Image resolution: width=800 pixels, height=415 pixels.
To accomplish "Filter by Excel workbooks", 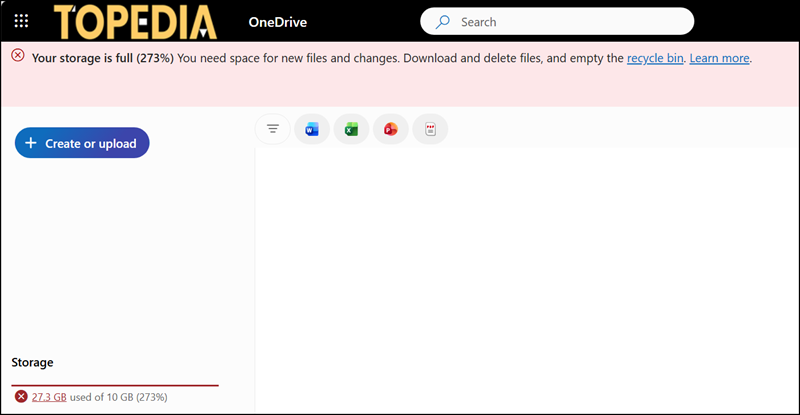I will [351, 129].
